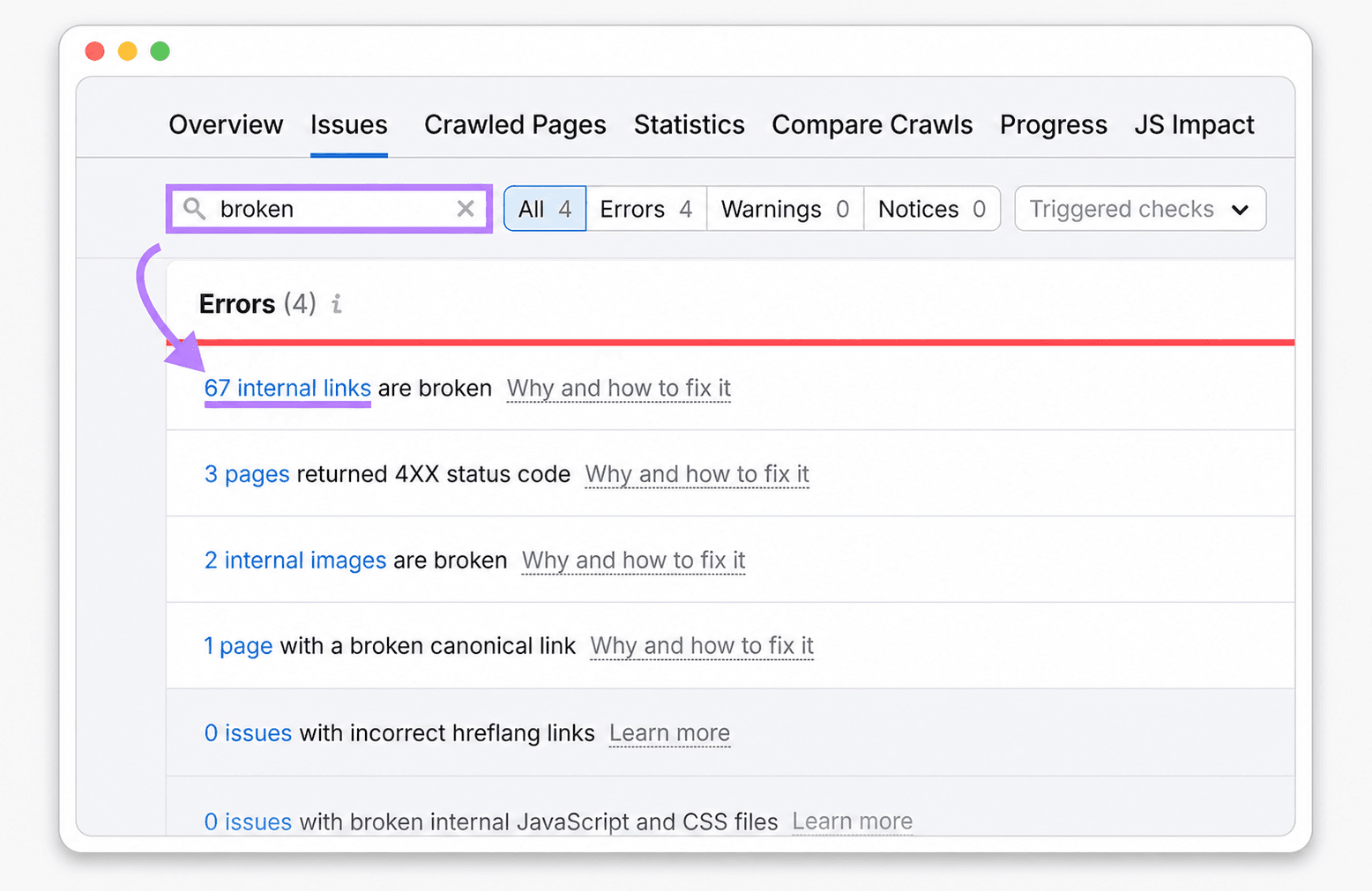This screenshot has width=1372, height=891.
Task: Expand the Triggered checks dropdown
Action: 1140,209
